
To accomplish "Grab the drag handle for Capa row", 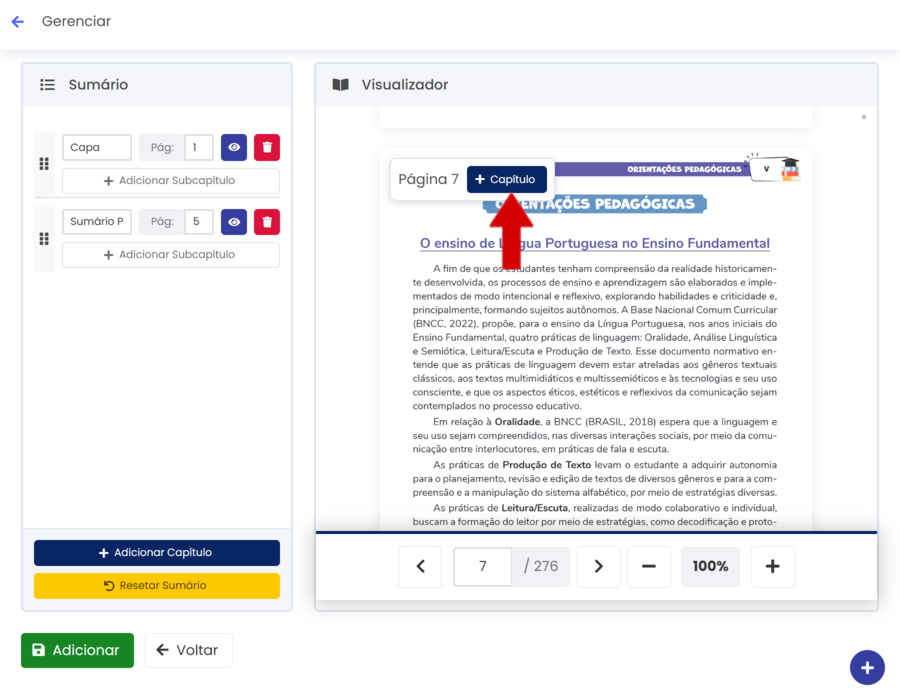I will coord(44,164).
